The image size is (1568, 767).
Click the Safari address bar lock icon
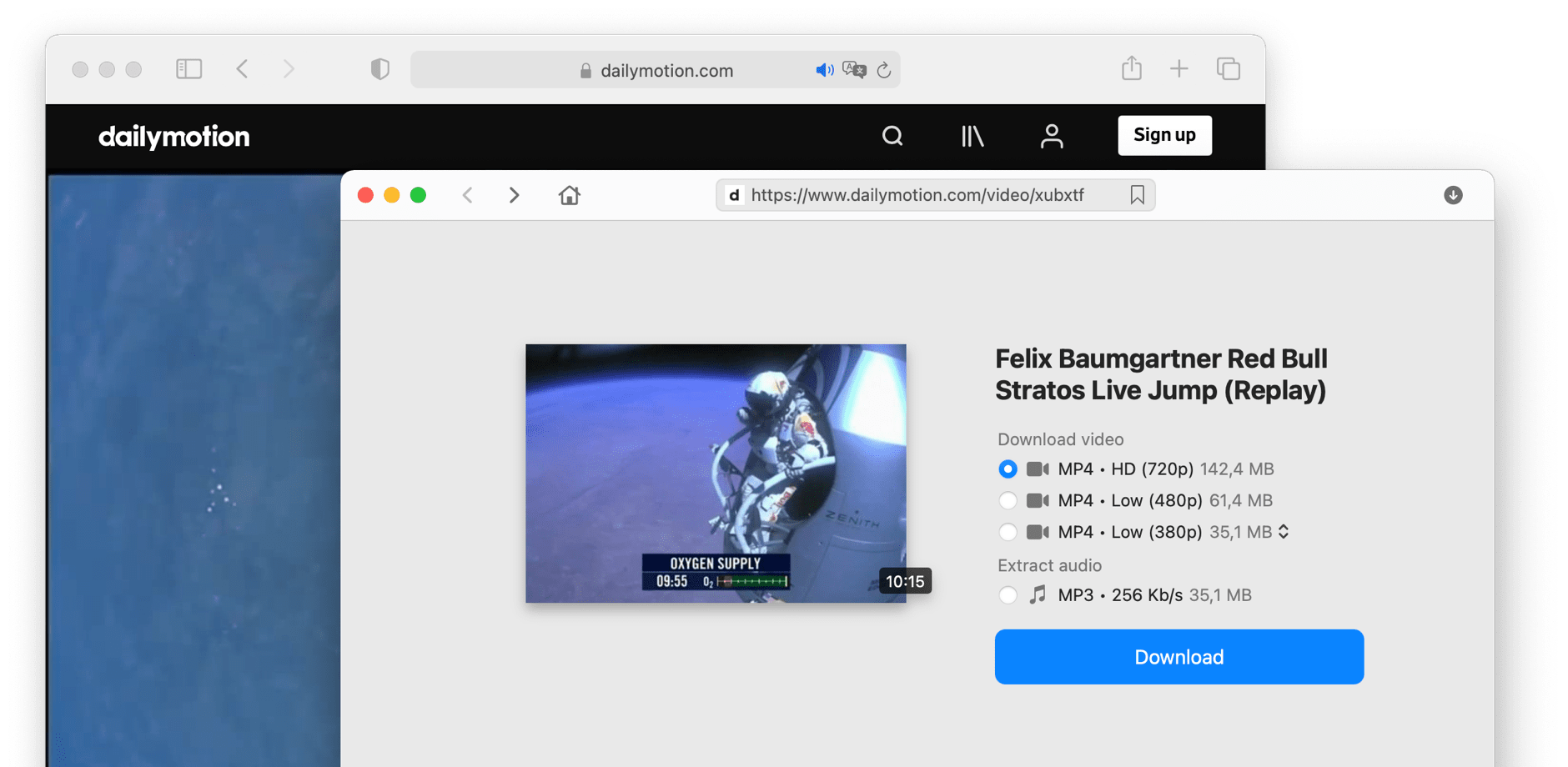point(585,71)
